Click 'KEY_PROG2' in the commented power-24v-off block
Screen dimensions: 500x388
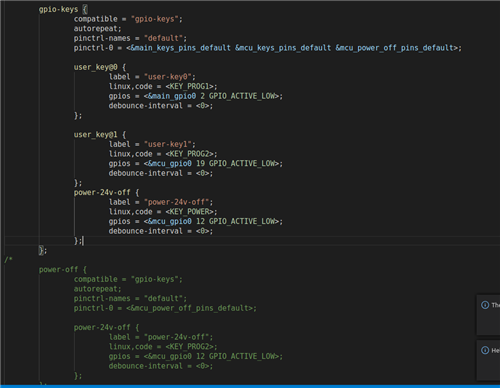pos(191,347)
